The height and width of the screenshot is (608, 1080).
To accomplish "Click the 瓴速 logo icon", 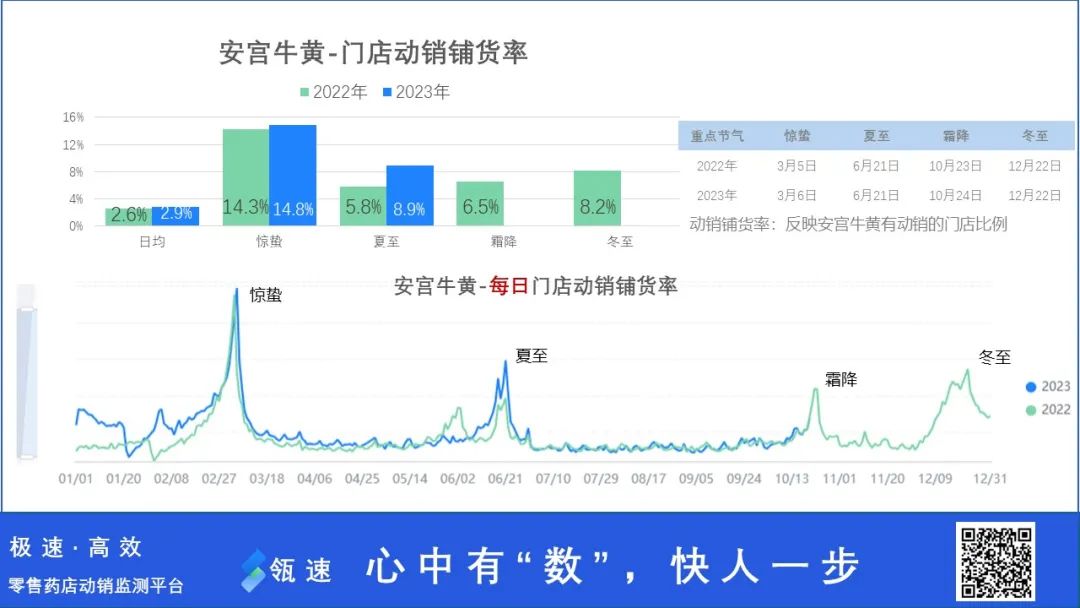I will 253,571.
